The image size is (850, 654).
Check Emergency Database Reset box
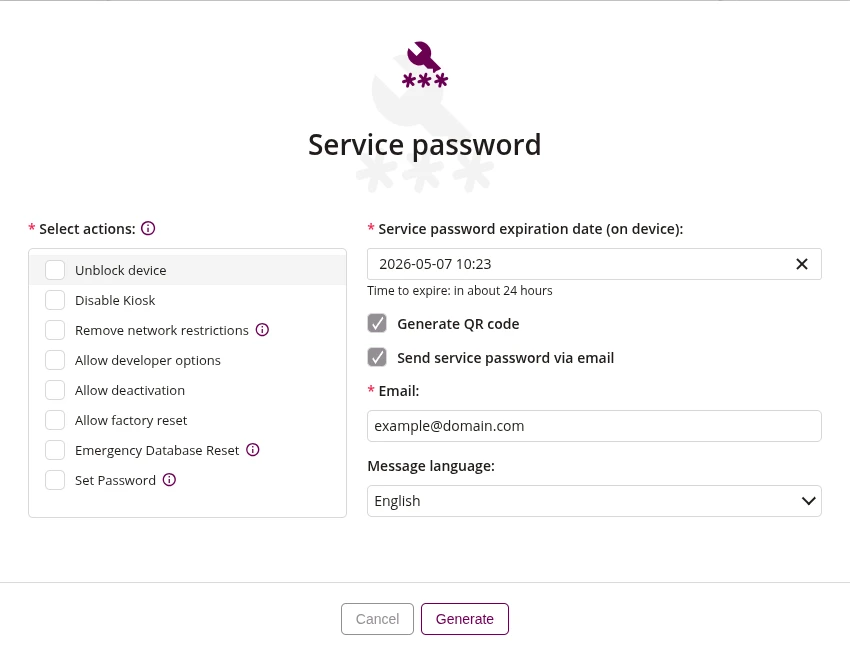tap(55, 450)
